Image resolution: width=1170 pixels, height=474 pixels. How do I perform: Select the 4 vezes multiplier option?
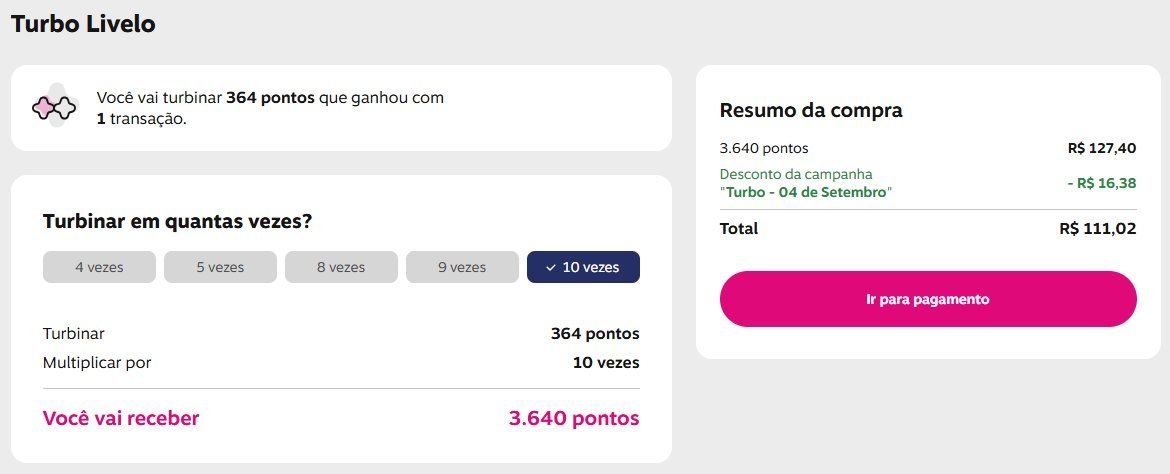coord(99,267)
